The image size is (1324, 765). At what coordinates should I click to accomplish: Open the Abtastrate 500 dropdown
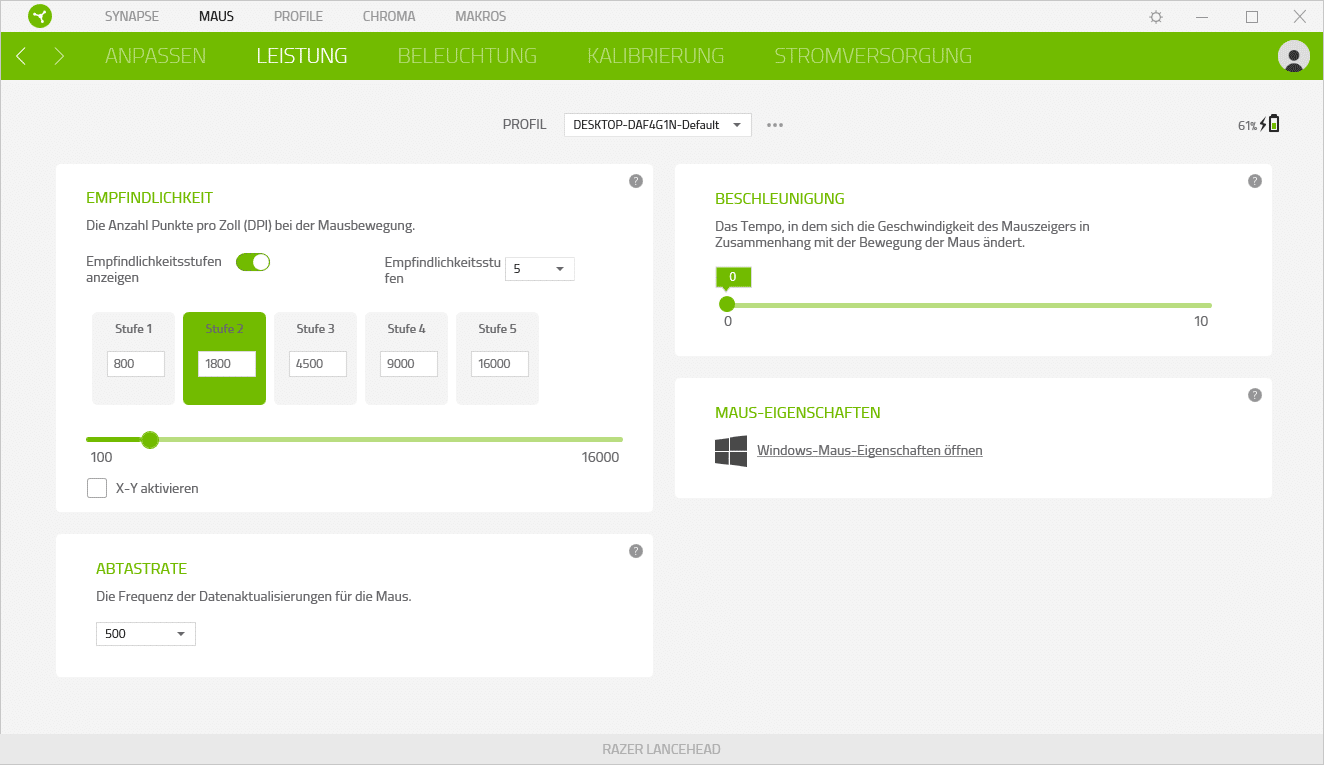pos(146,634)
